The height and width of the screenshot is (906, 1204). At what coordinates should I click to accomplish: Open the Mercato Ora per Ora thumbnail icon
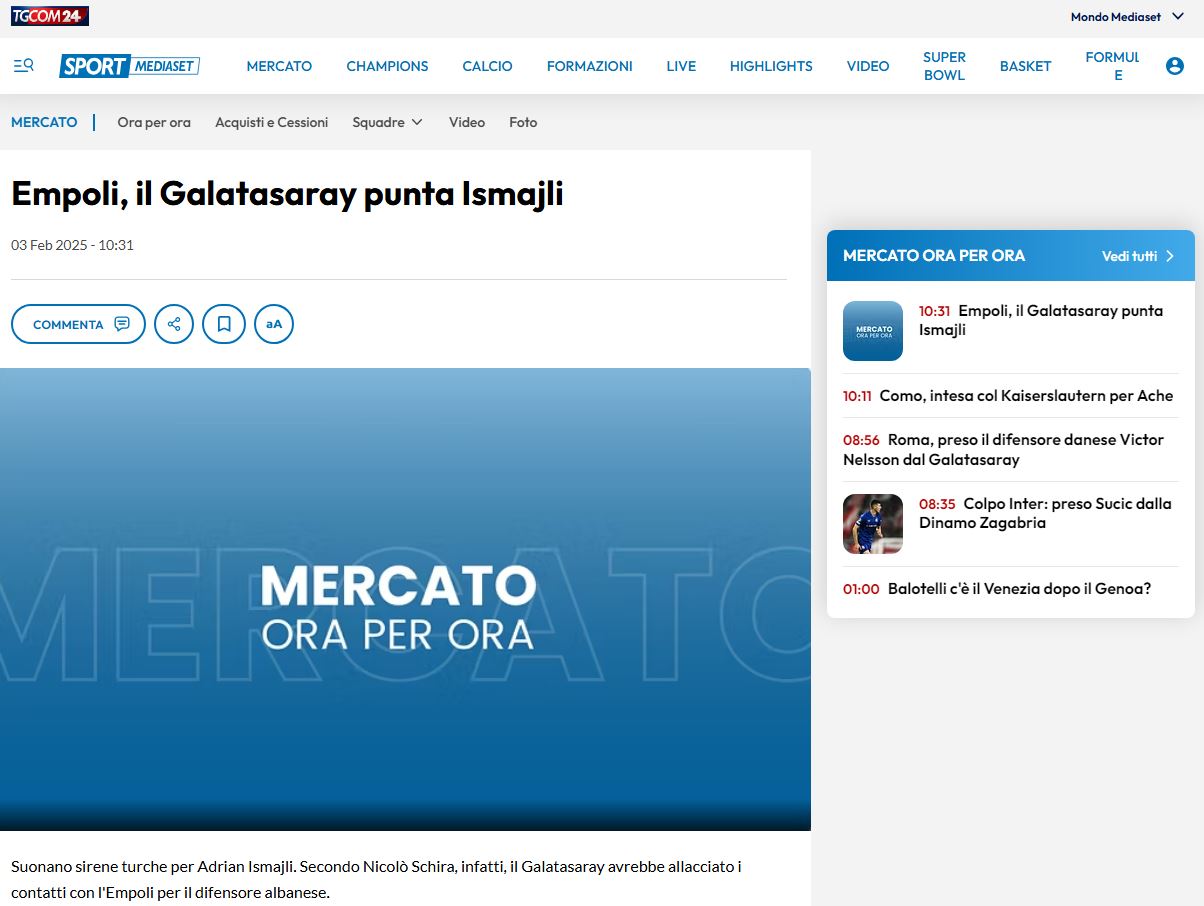(872, 331)
